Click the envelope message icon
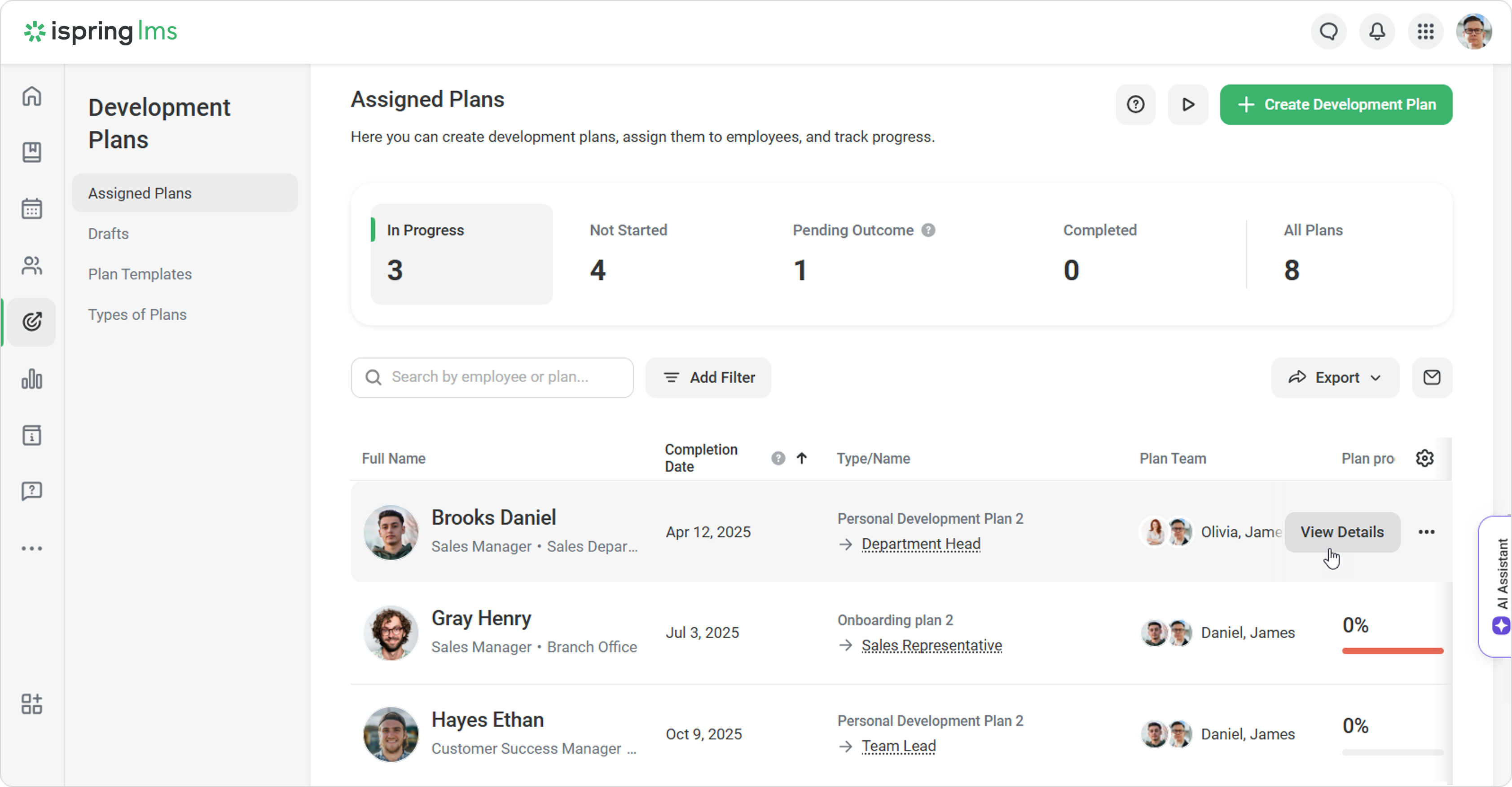Image resolution: width=1512 pixels, height=787 pixels. pyautogui.click(x=1432, y=377)
